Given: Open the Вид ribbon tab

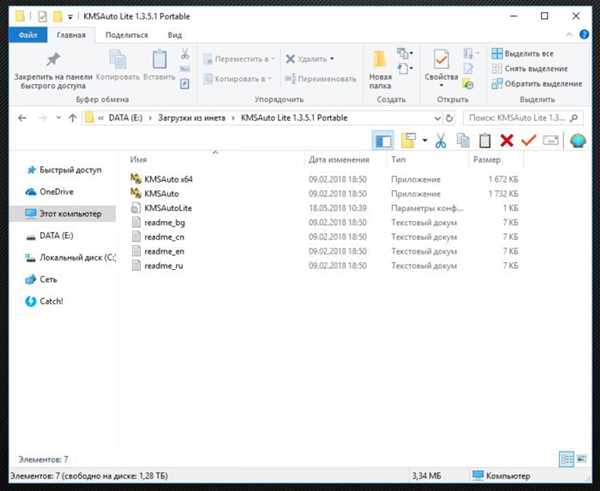Looking at the screenshot, I should 174,35.
